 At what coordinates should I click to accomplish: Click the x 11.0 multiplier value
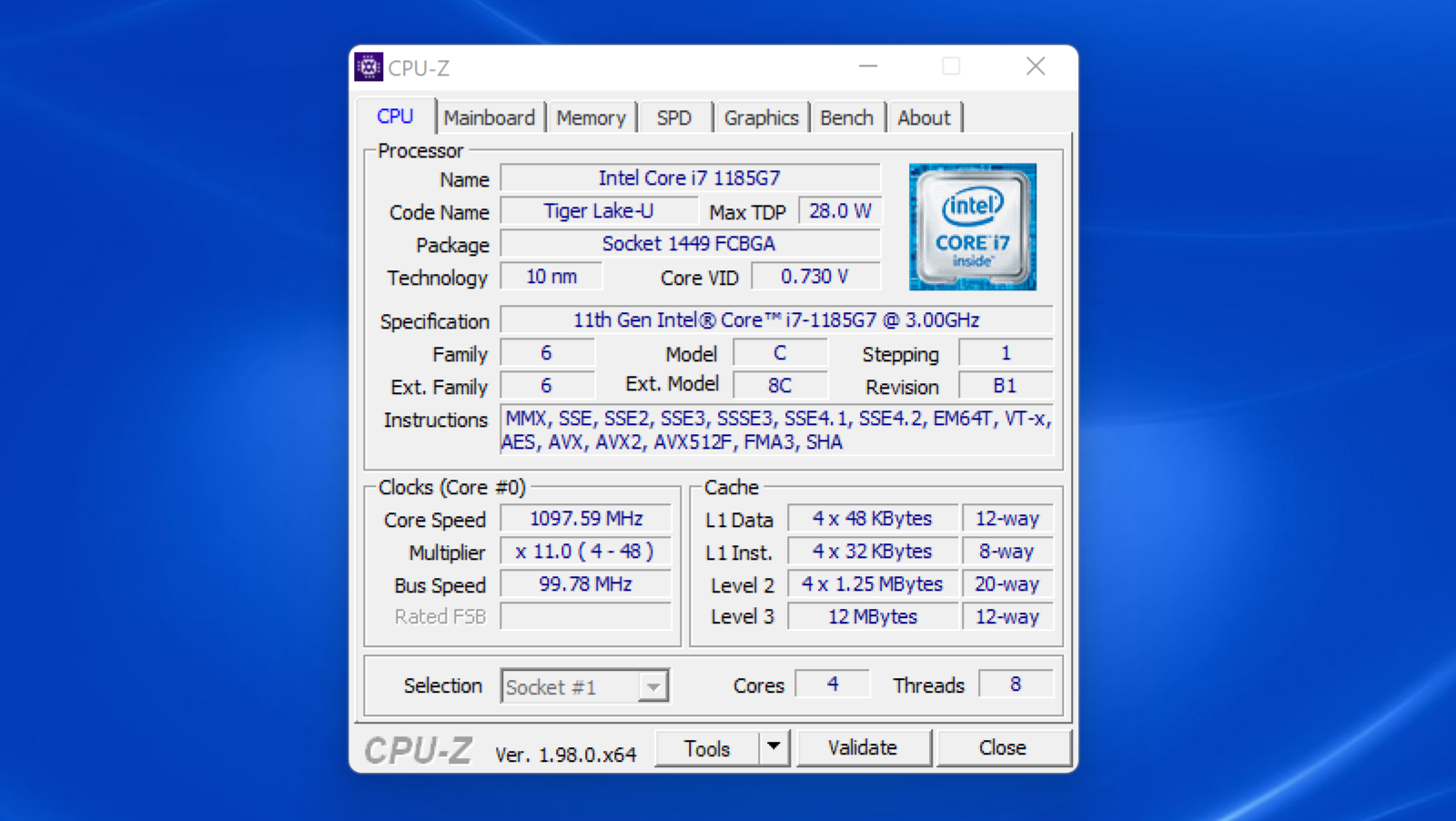[x=586, y=551]
